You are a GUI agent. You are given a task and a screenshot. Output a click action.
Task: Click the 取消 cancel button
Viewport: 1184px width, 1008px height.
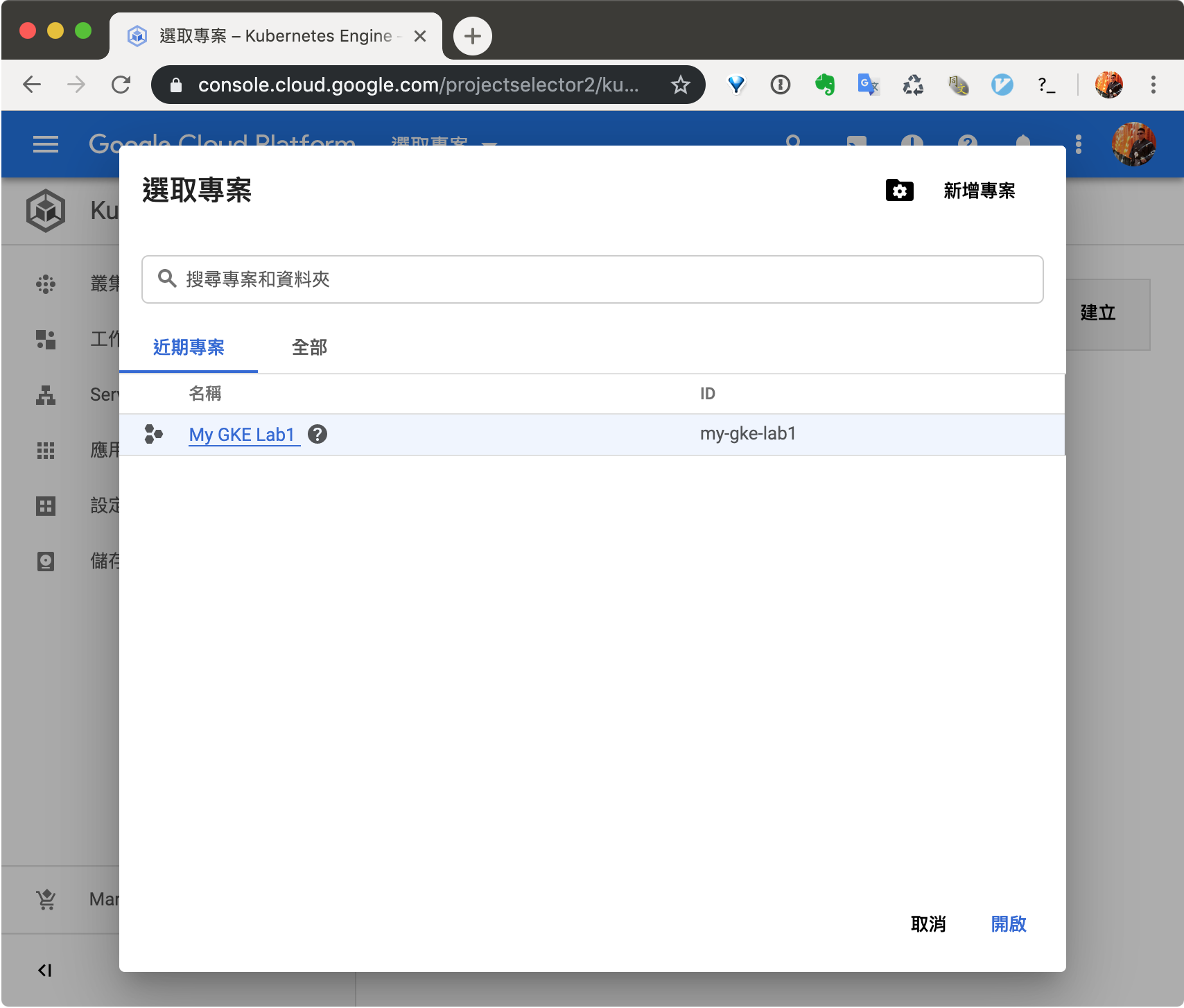(928, 924)
